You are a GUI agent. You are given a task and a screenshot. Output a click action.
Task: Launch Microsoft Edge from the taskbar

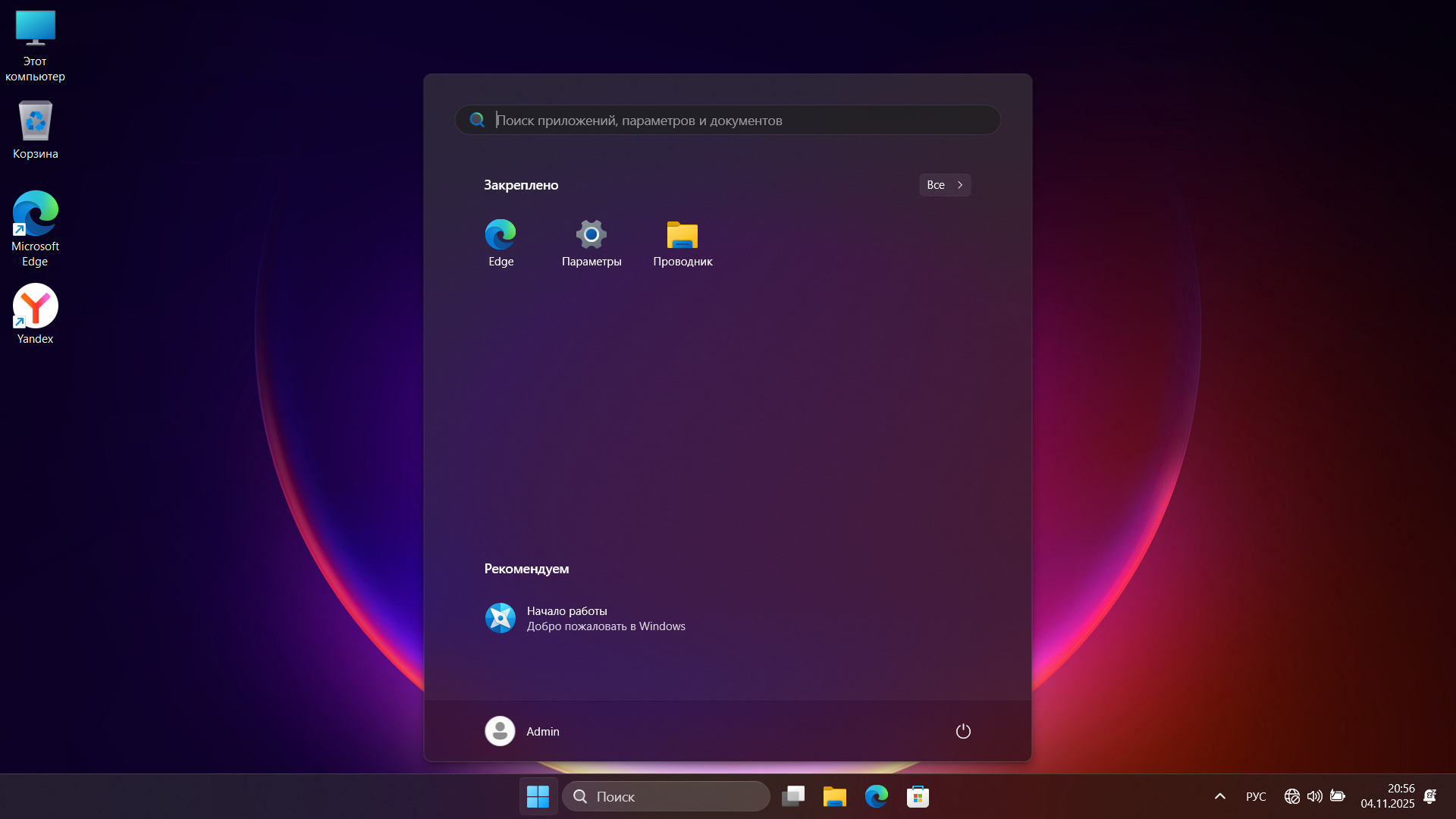(x=877, y=796)
